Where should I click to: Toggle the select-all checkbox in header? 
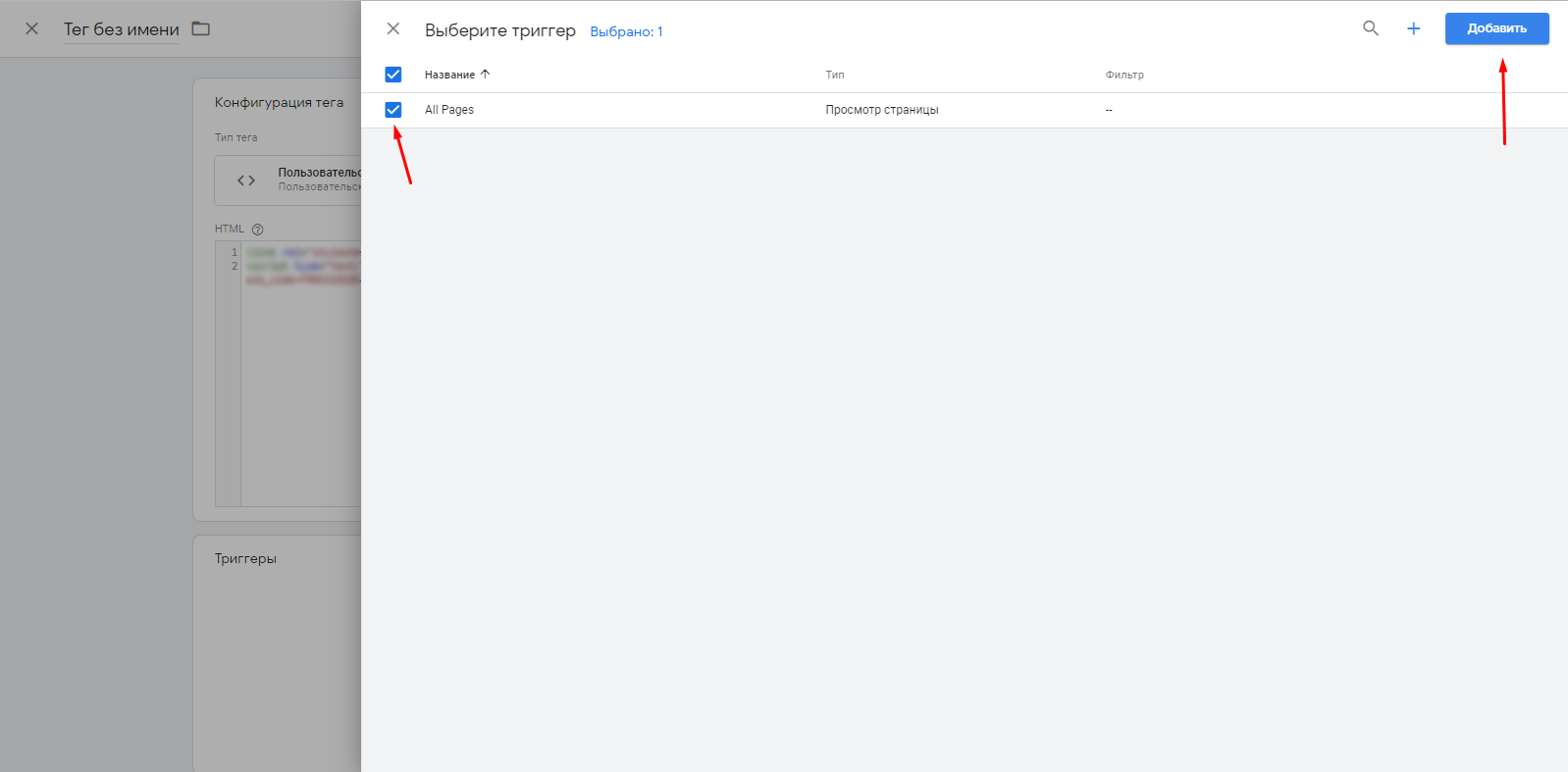tap(393, 75)
